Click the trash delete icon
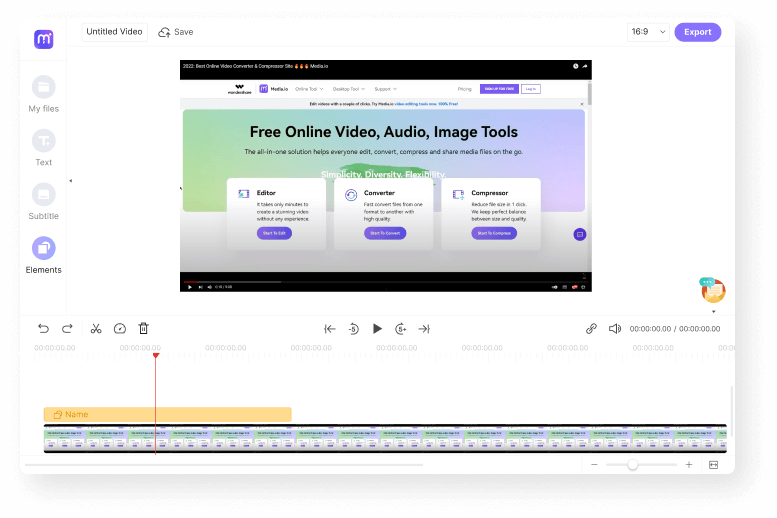777x518 pixels. (x=144, y=328)
